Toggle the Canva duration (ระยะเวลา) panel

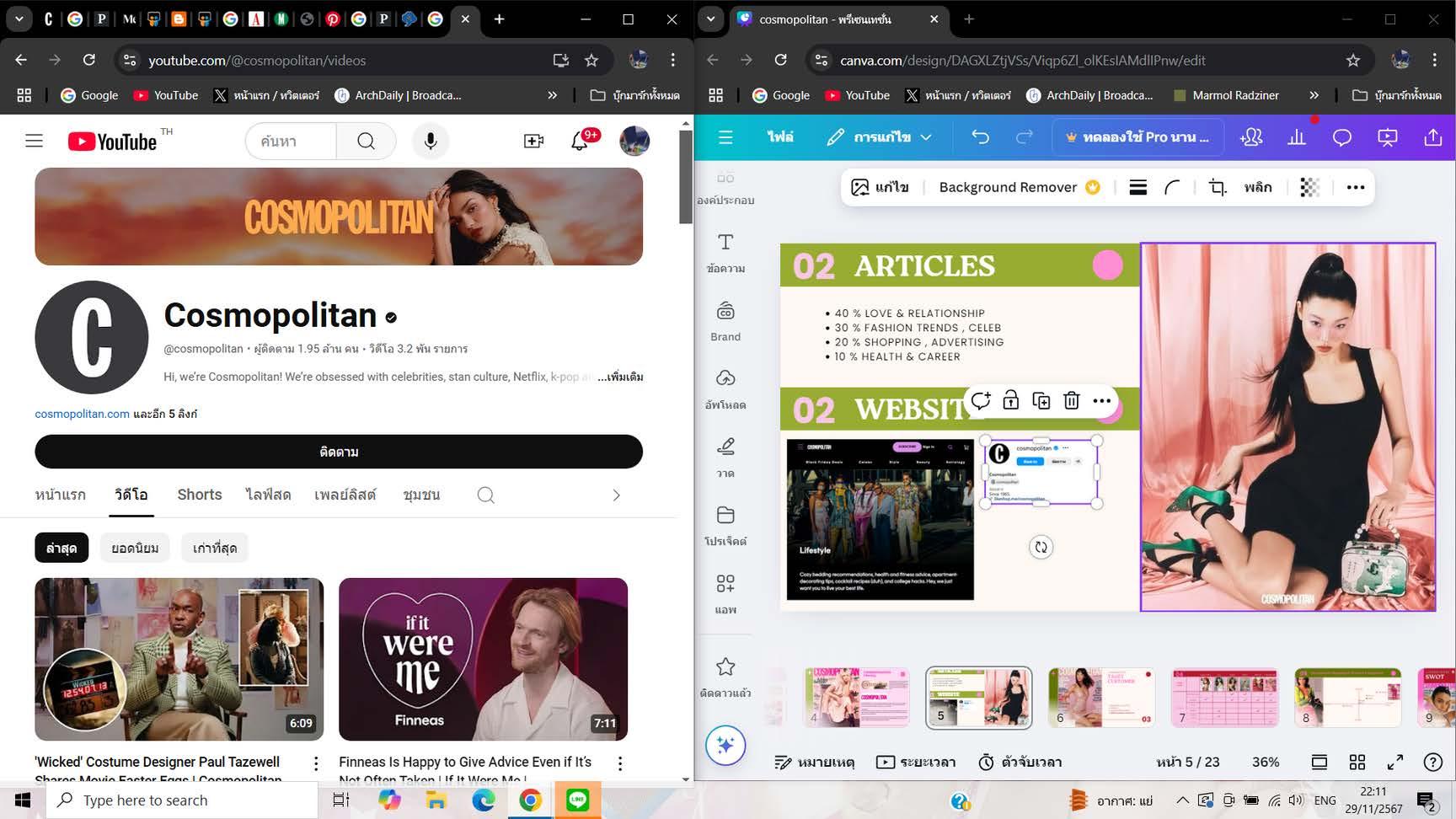(916, 762)
